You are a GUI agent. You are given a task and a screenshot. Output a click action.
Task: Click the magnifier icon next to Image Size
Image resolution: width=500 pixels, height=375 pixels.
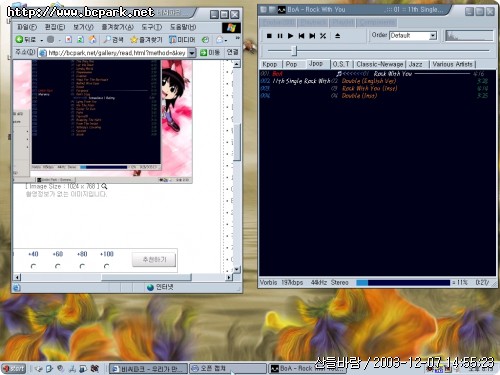[x=104, y=186]
